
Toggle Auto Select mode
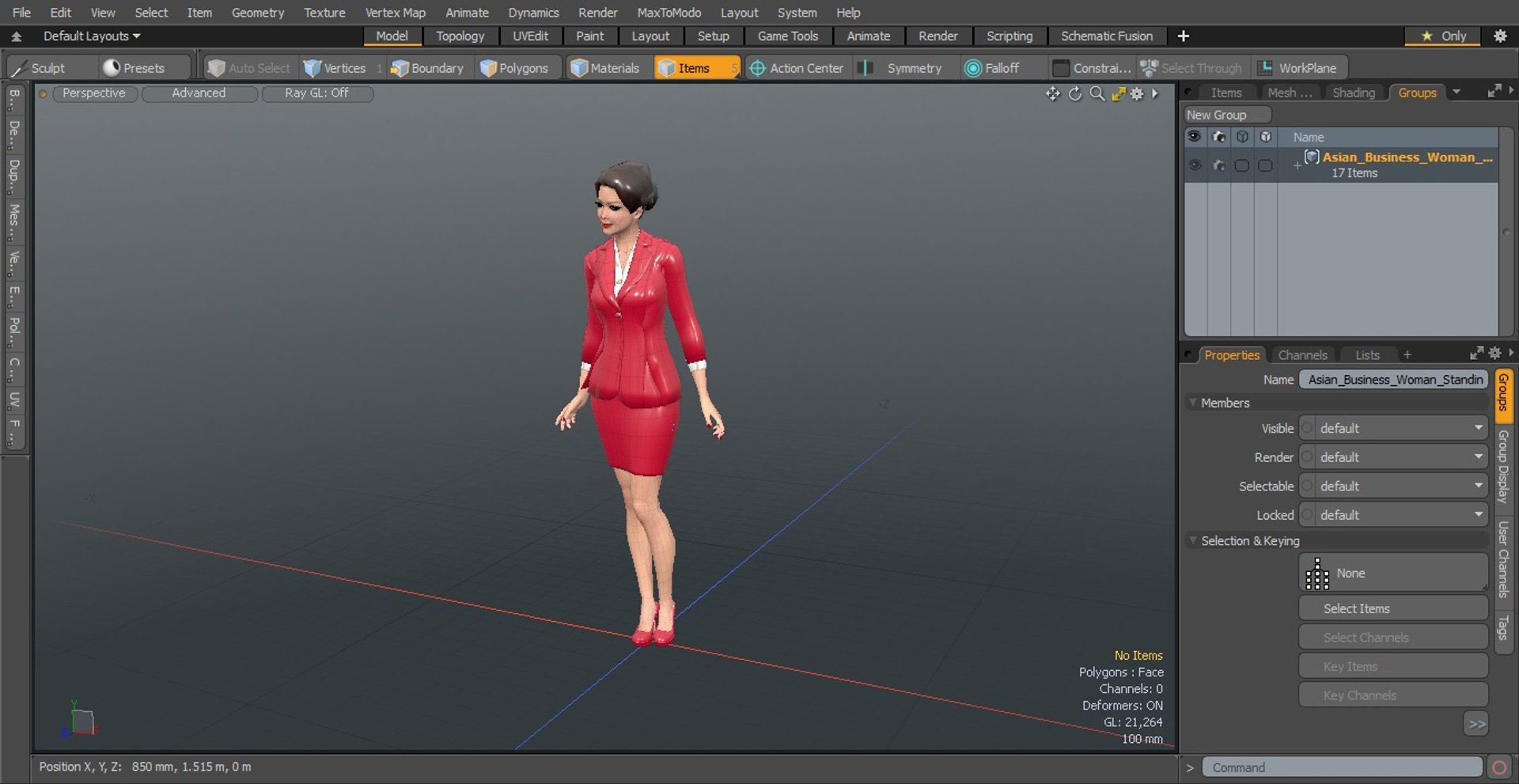click(x=249, y=68)
